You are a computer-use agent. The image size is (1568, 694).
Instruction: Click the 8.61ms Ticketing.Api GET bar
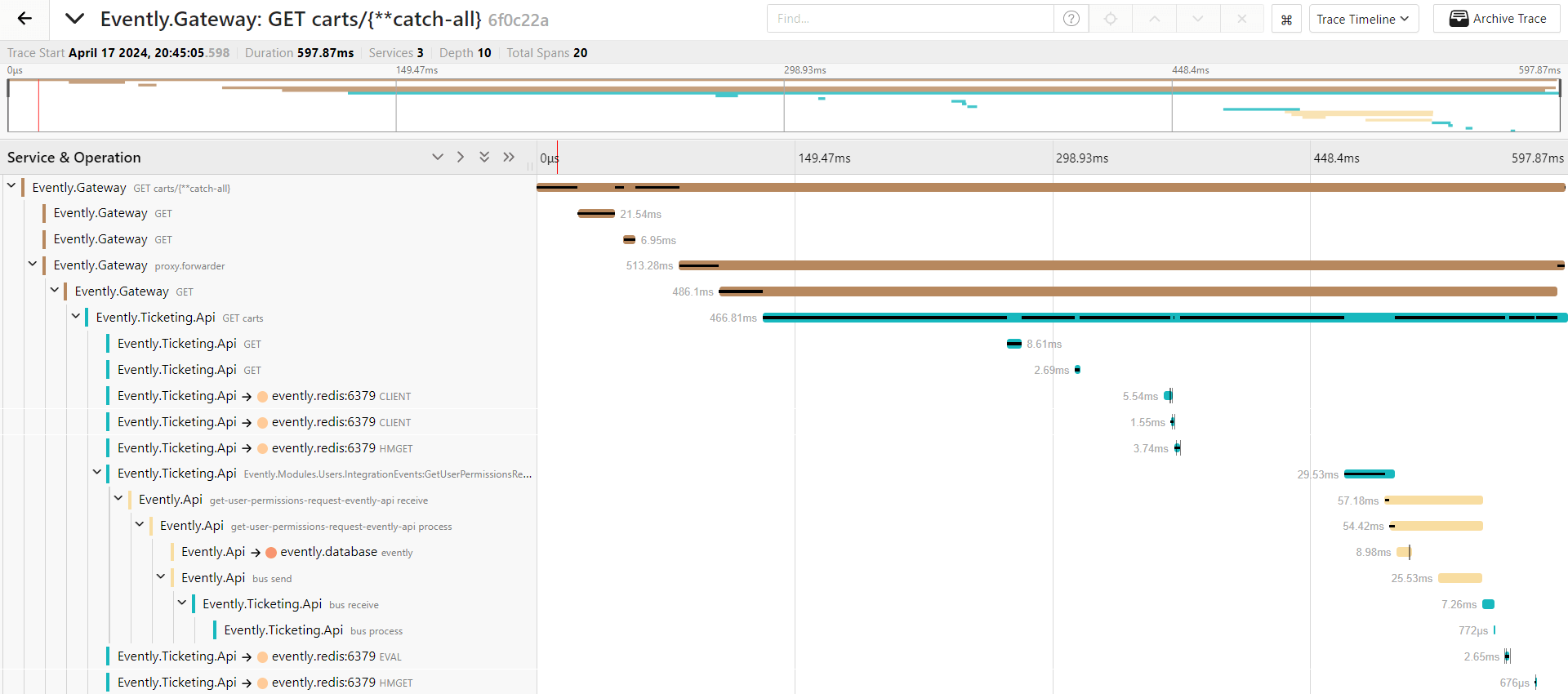tap(1014, 344)
